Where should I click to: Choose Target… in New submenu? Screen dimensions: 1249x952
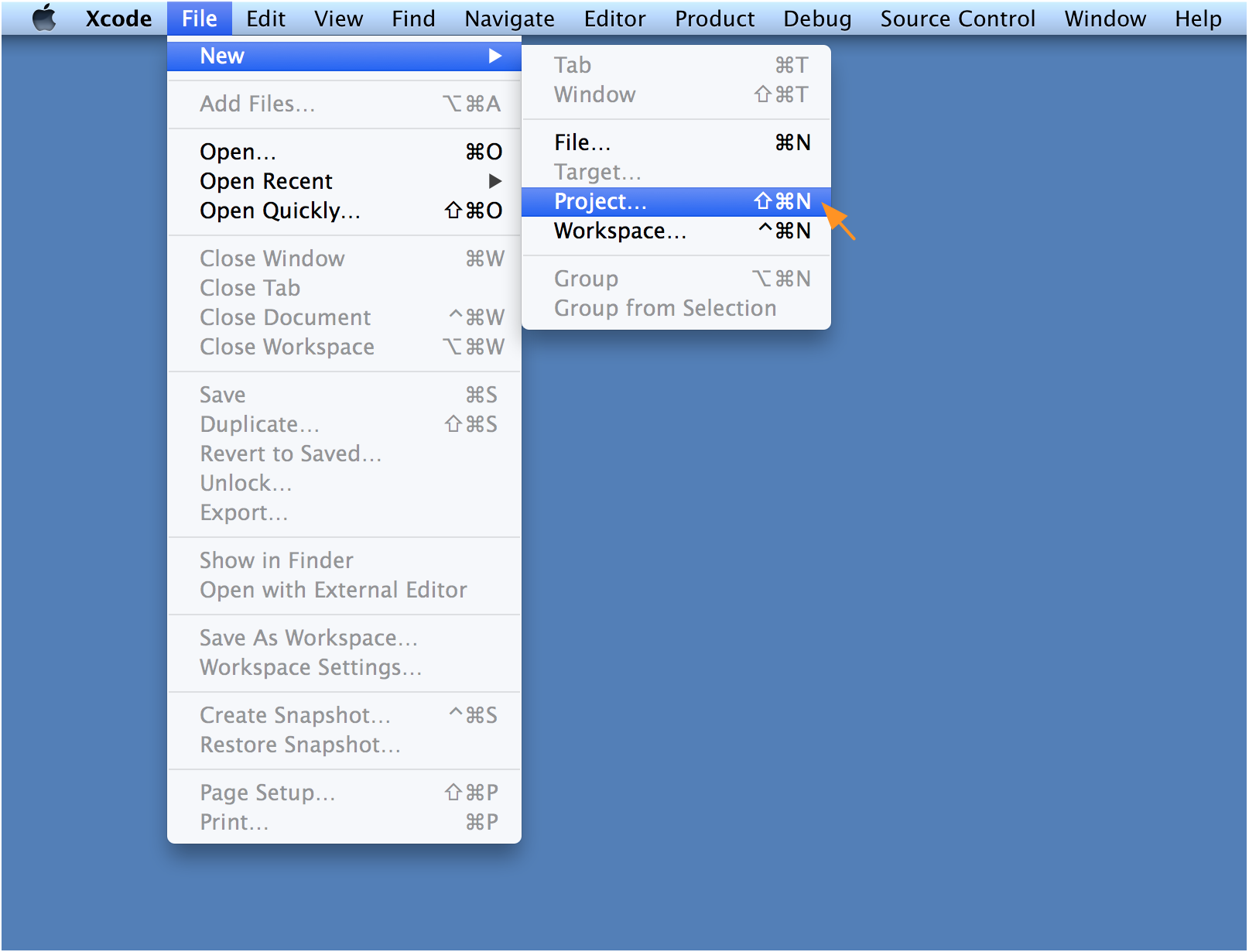tap(676, 172)
